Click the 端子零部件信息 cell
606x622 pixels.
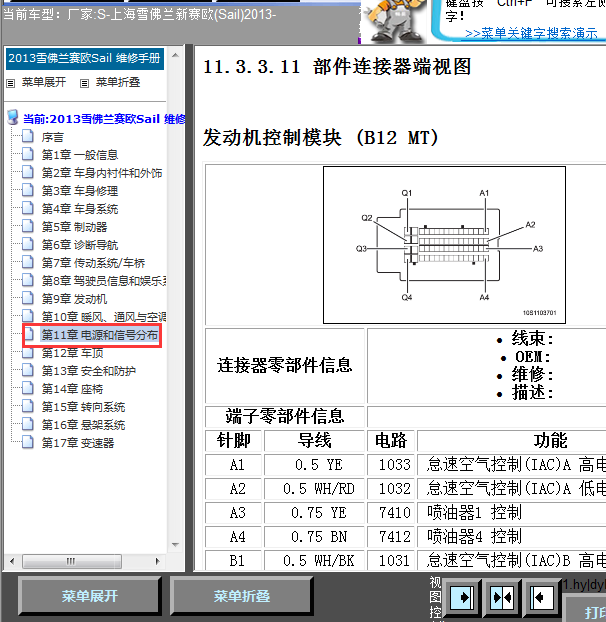(285, 416)
